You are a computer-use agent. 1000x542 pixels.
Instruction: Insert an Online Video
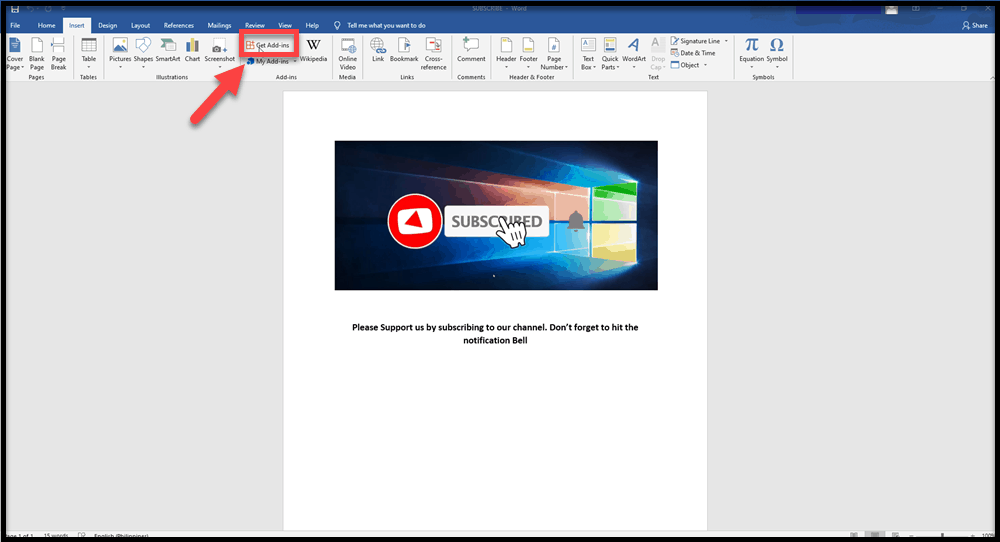[348, 54]
